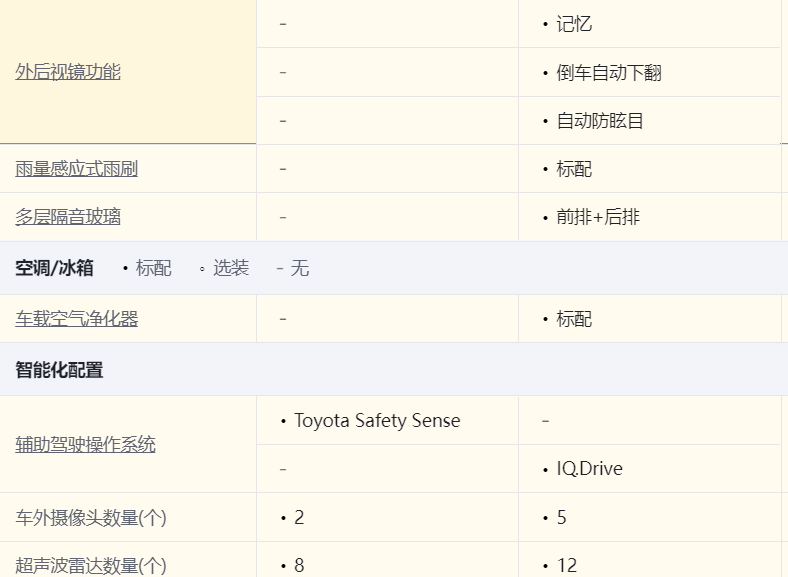Screen dimensions: 788x577
Task: Open the 多层隔音玻璃 parameter link
Action: click(x=68, y=217)
